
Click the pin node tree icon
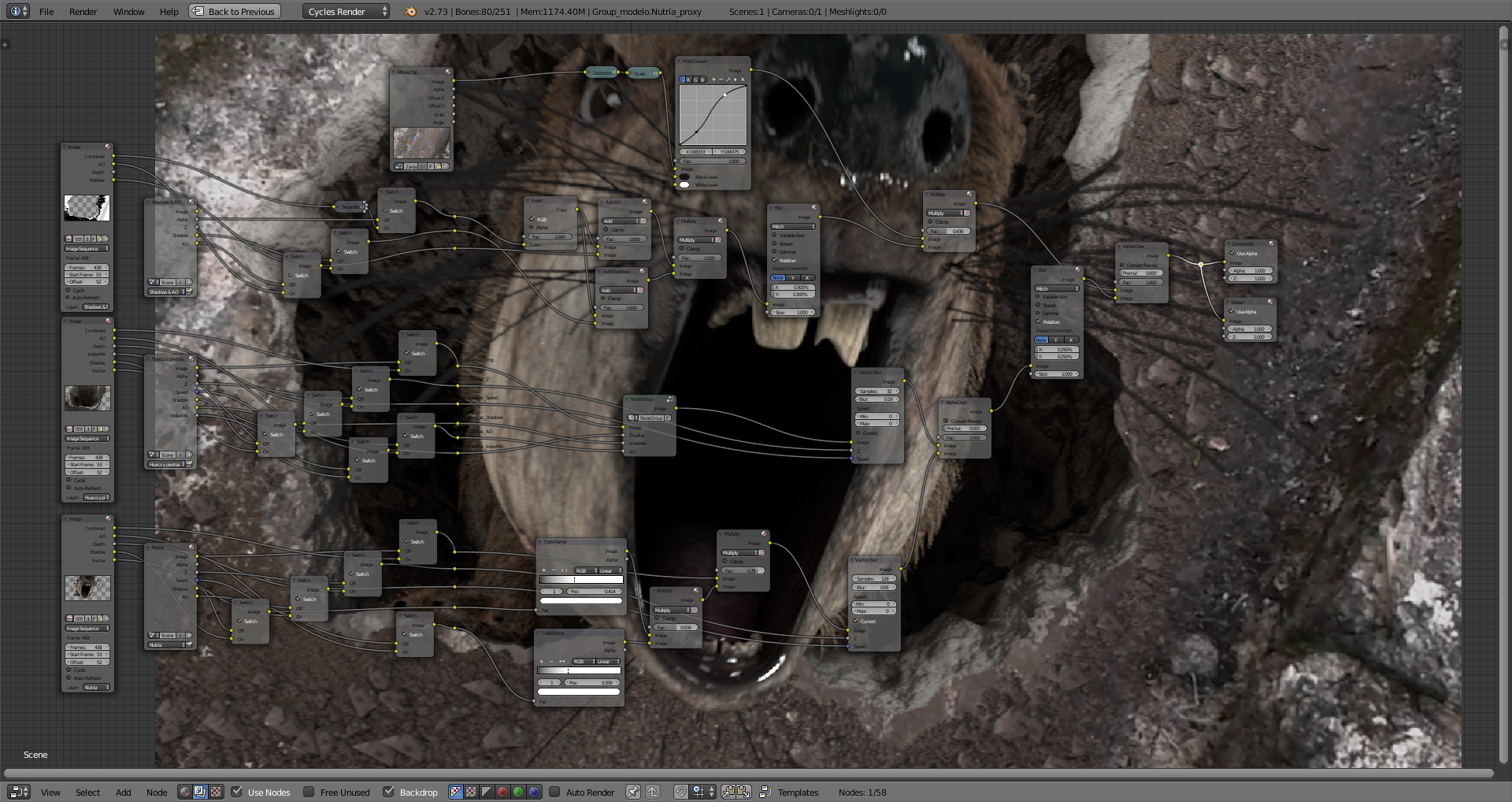pyautogui.click(x=632, y=792)
